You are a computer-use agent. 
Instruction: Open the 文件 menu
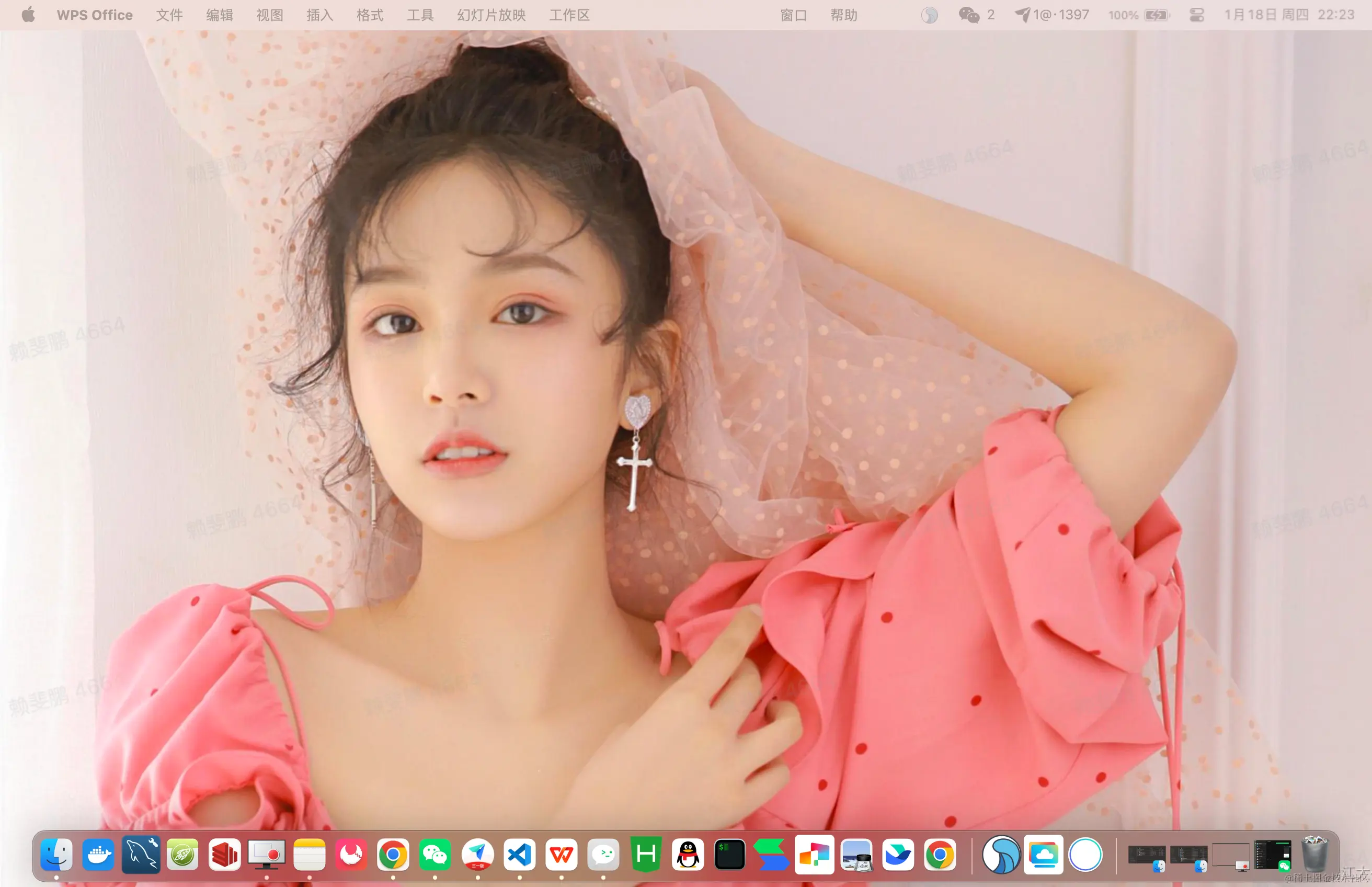pyautogui.click(x=169, y=15)
